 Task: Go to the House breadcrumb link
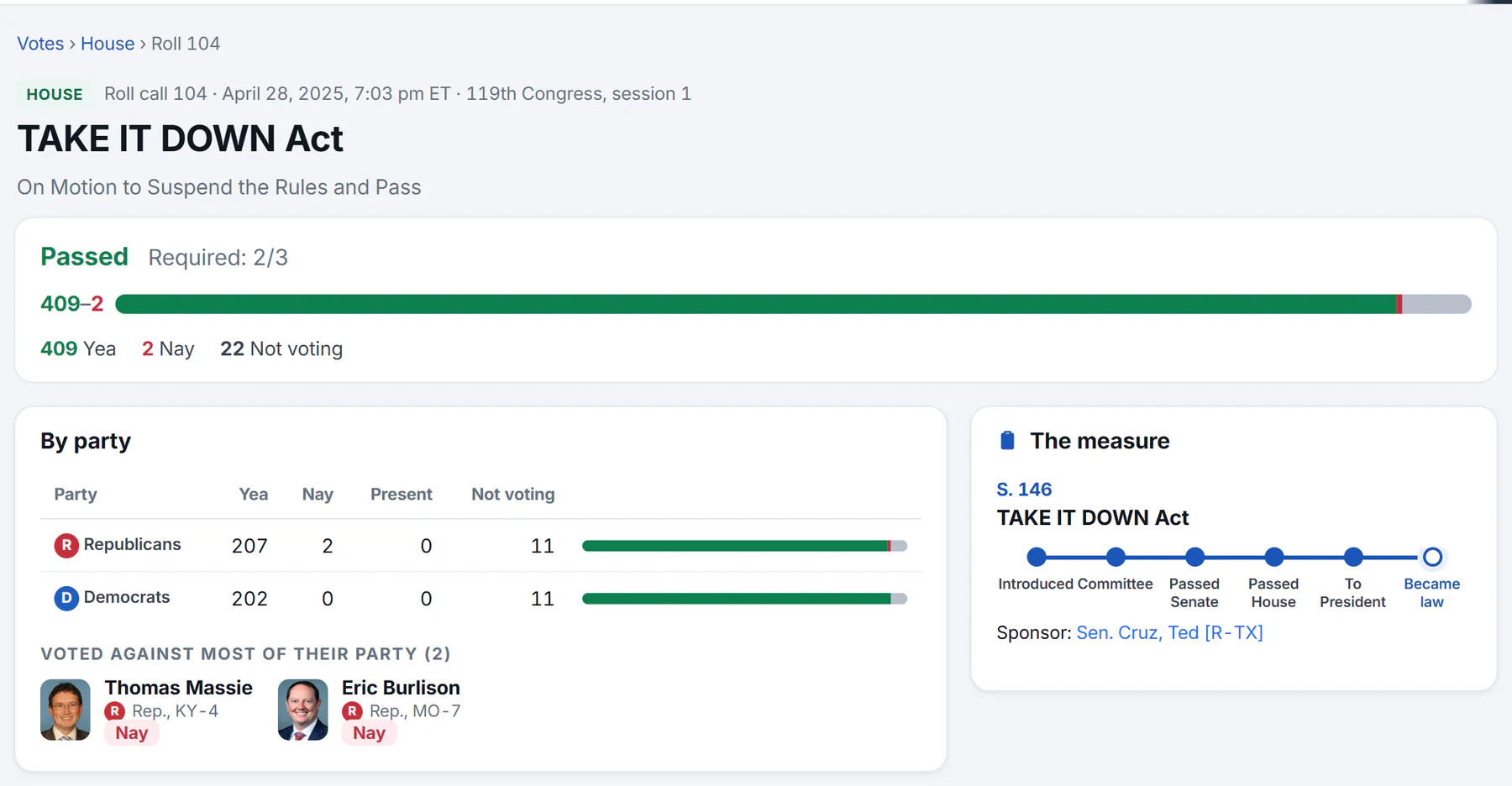[x=108, y=44]
